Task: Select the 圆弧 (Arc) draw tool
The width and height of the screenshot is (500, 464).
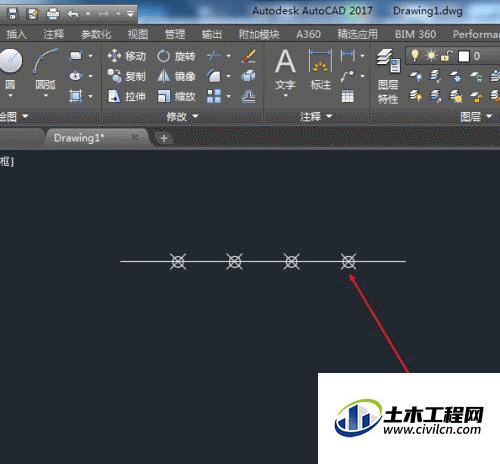Action: coord(46,69)
